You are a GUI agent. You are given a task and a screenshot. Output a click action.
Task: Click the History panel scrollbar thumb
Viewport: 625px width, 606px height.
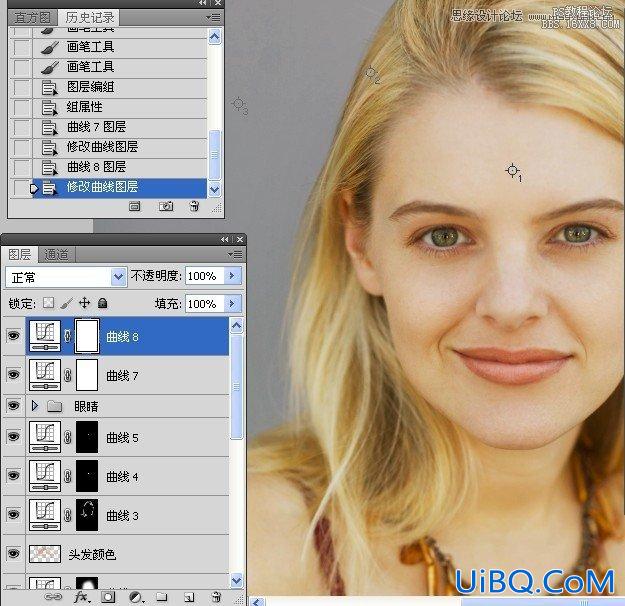coord(214,155)
